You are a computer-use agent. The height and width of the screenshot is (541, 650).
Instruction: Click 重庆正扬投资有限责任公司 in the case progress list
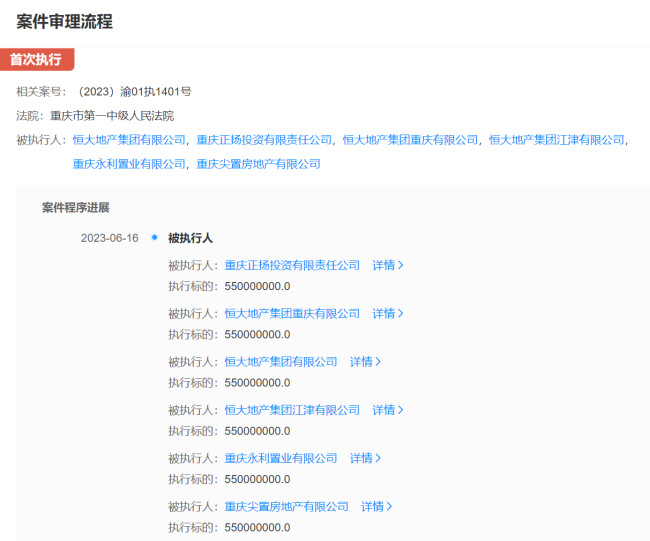292,265
